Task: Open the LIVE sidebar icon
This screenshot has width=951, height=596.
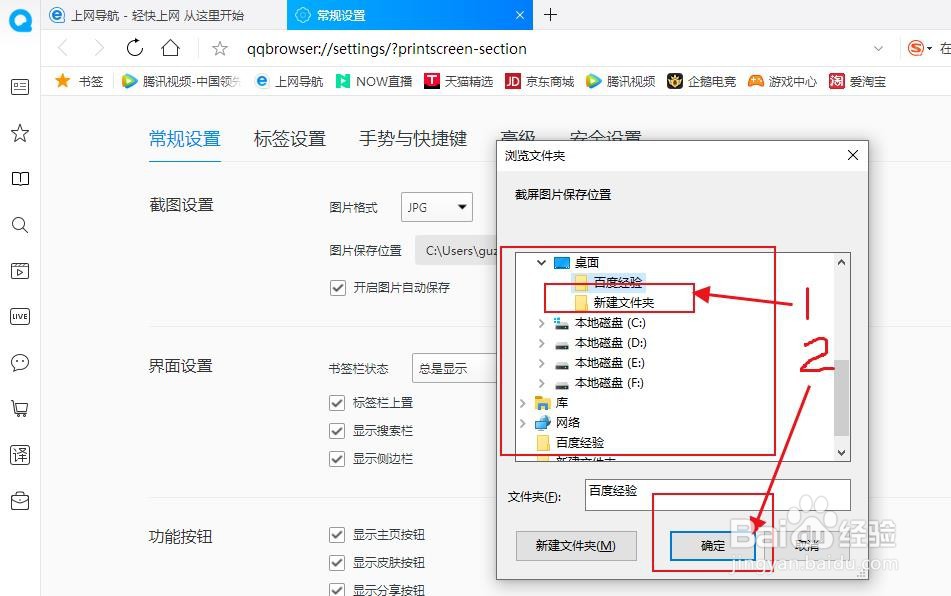Action: (x=20, y=316)
